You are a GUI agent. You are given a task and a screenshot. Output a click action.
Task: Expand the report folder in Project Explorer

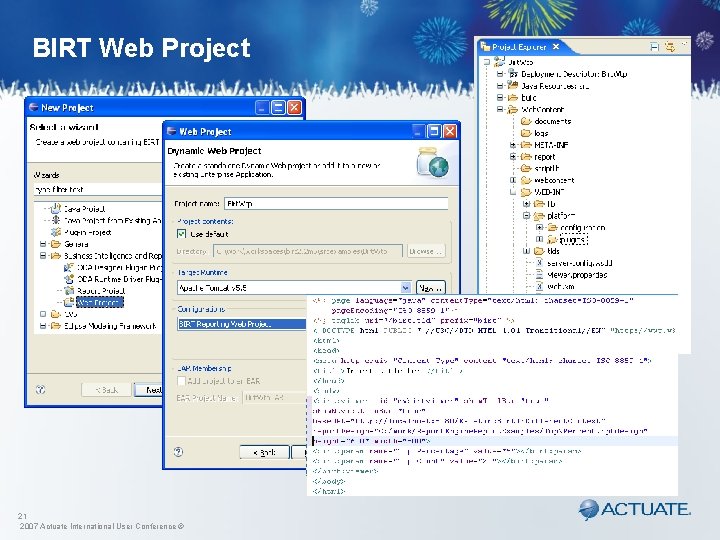coord(513,157)
